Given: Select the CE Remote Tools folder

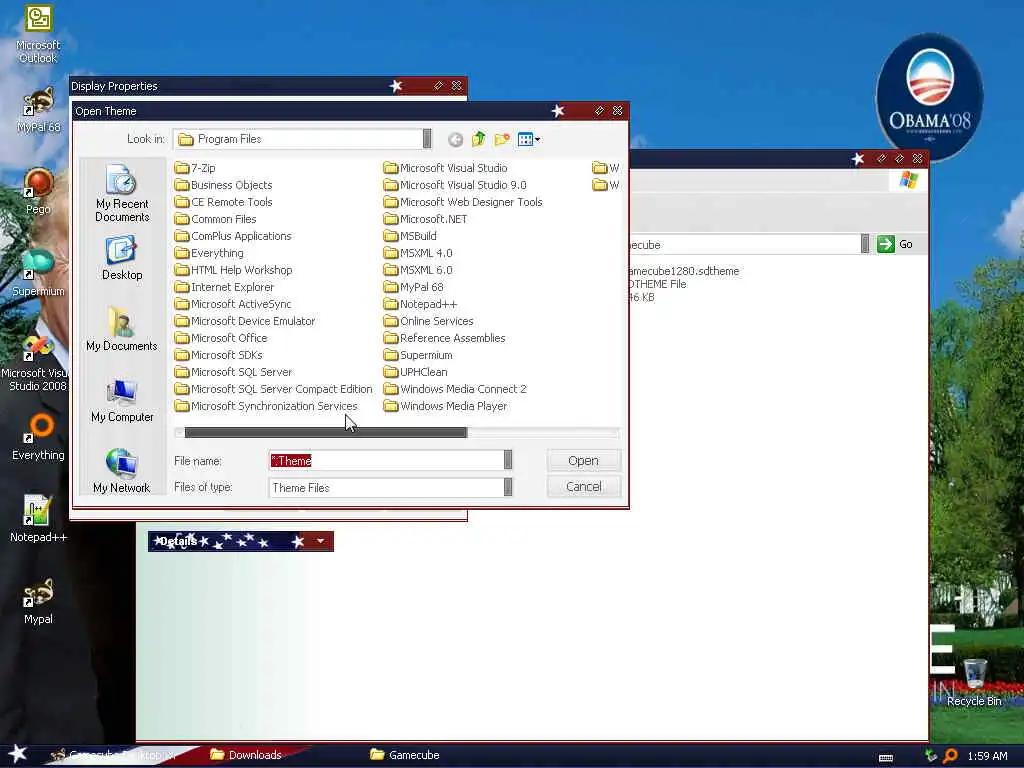Looking at the screenshot, I should 223,202.
